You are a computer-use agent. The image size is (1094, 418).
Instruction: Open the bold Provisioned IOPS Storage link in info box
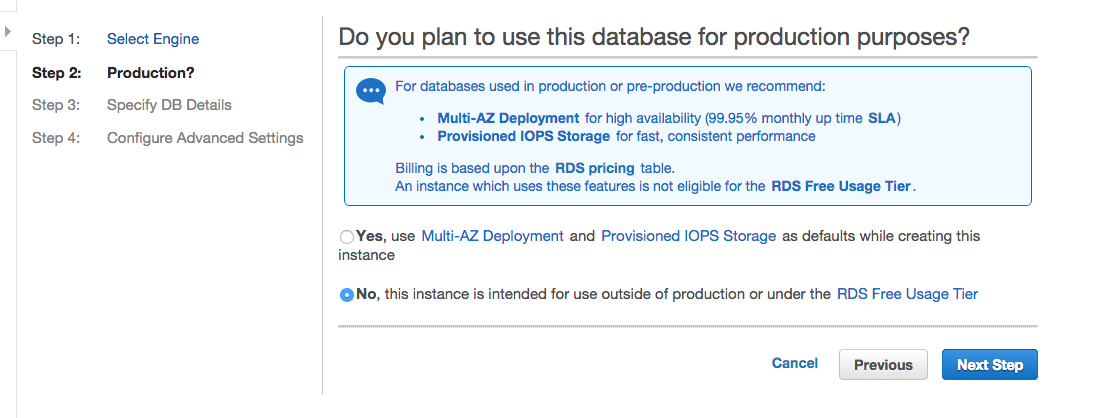point(523,136)
